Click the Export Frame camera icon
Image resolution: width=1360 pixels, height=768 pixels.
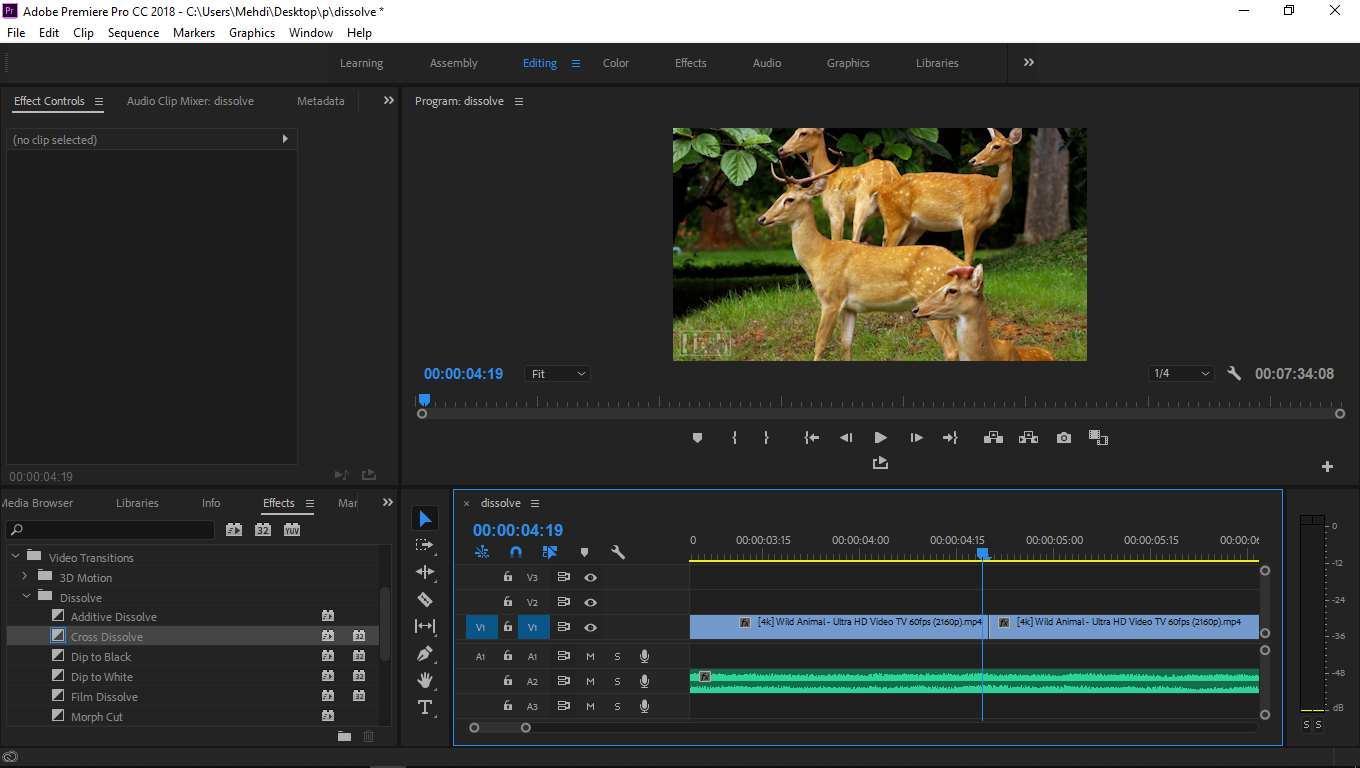coord(1064,438)
